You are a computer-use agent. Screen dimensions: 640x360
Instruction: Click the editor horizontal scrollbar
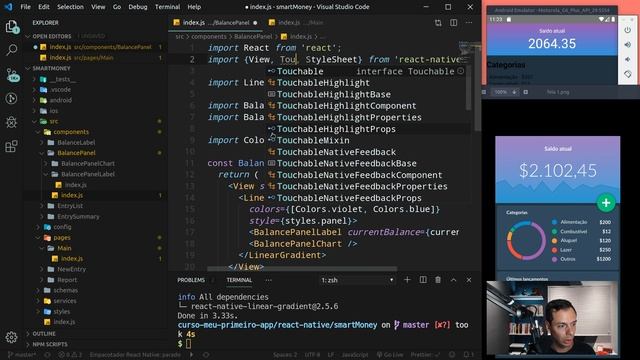pyautogui.click(x=302, y=269)
